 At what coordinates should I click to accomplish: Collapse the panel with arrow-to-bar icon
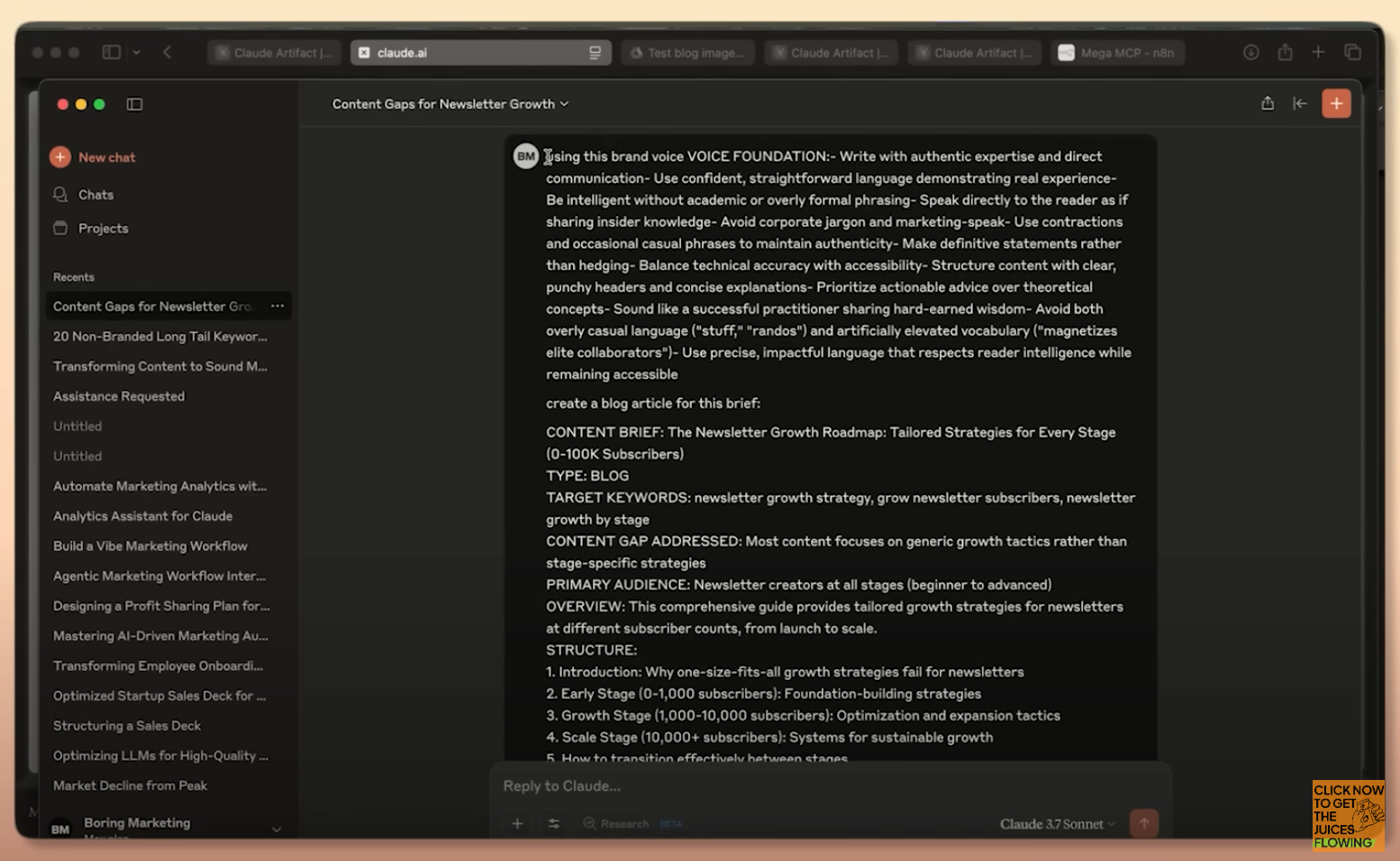(1300, 104)
